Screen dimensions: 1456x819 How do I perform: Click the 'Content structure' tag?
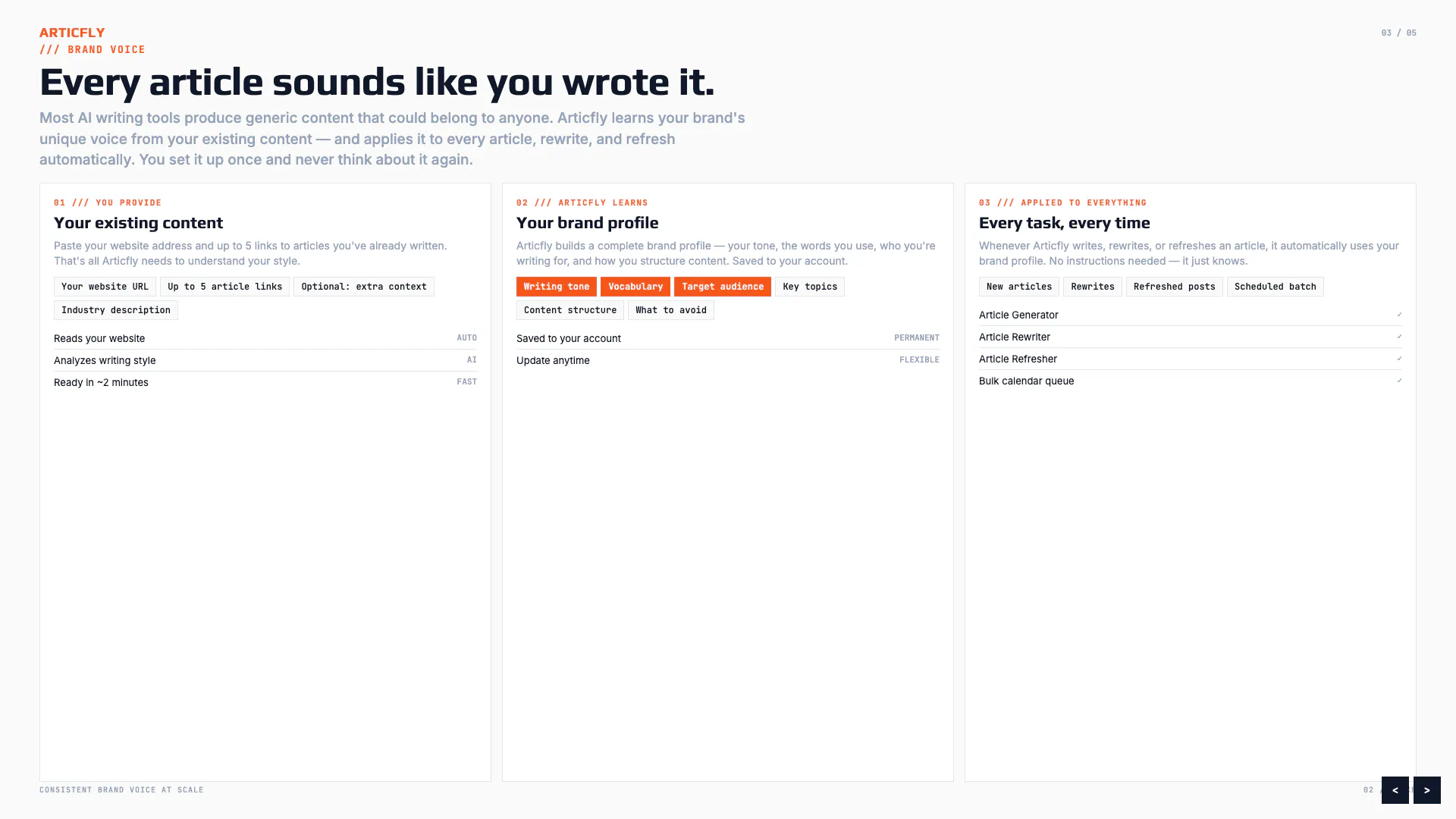pyautogui.click(x=570, y=310)
